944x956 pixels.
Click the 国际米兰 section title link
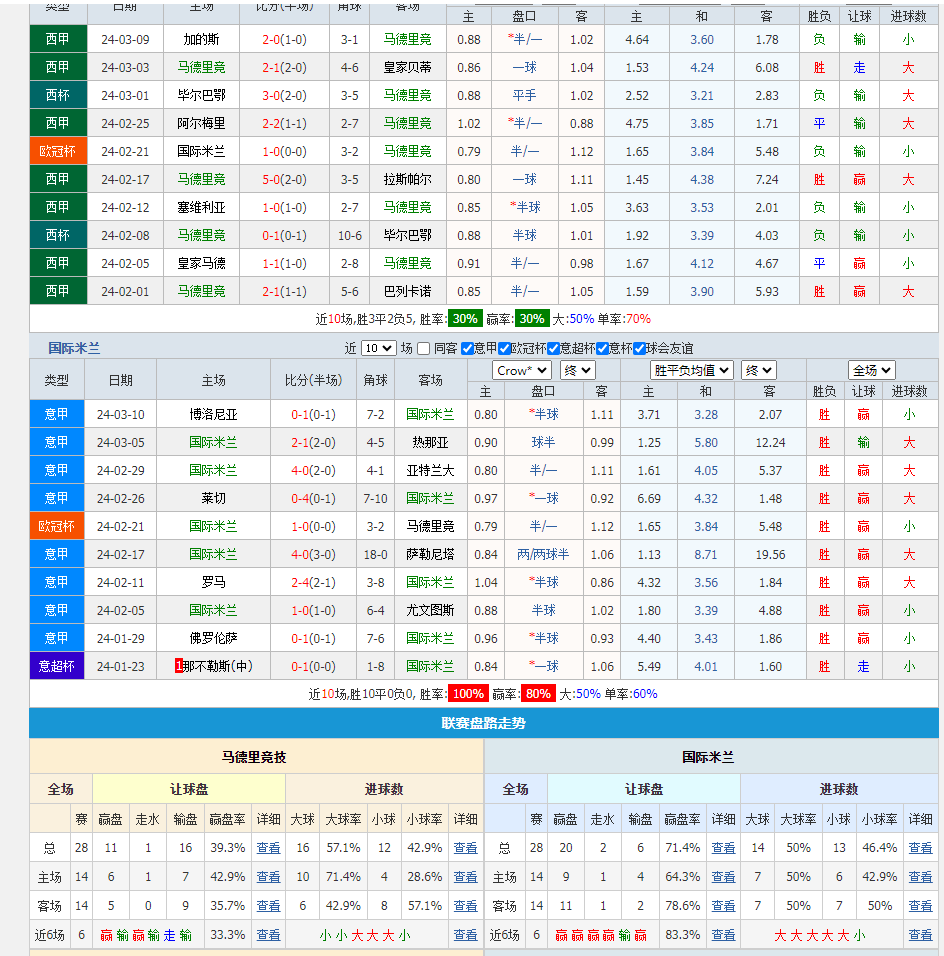pyautogui.click(x=75, y=349)
